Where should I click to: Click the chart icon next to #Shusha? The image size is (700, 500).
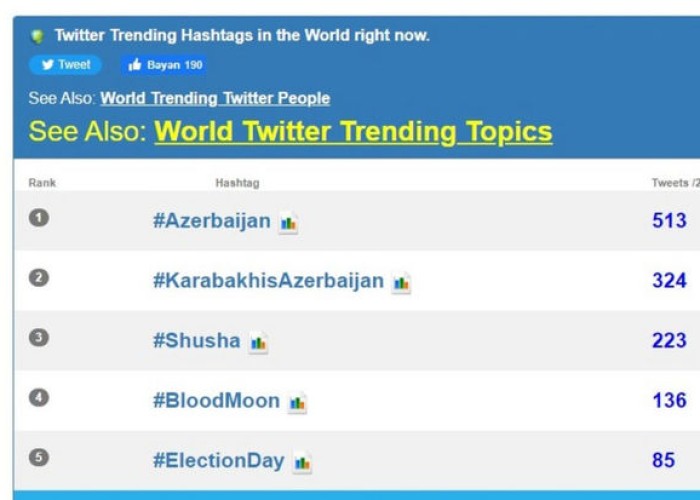point(258,343)
